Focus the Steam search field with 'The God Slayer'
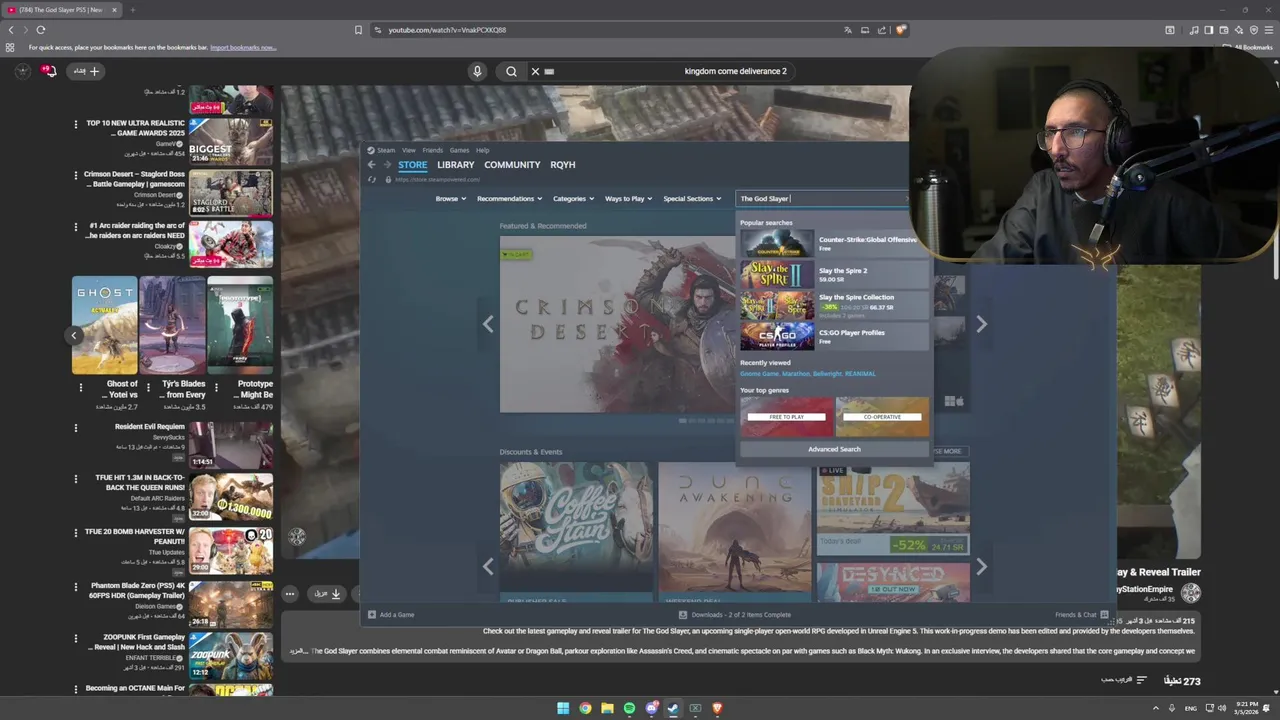Viewport: 1280px width, 720px height. click(821, 199)
